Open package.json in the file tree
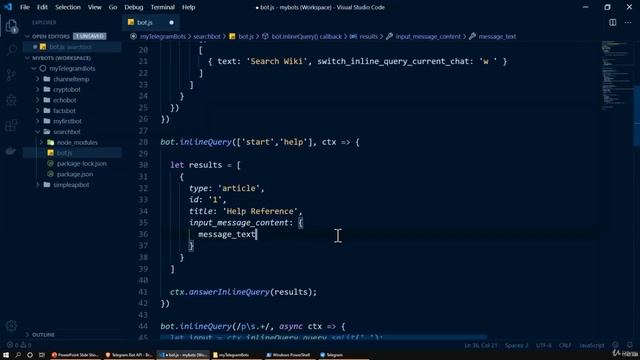The image size is (640, 360). point(75,174)
